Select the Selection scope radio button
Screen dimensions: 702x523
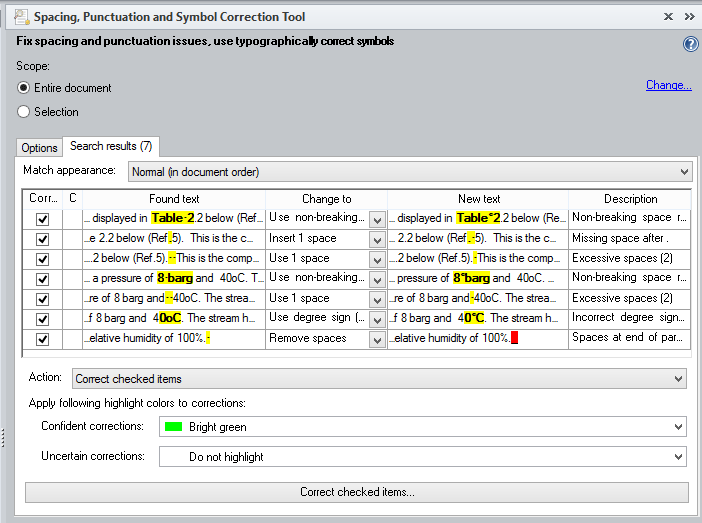tap(24, 112)
